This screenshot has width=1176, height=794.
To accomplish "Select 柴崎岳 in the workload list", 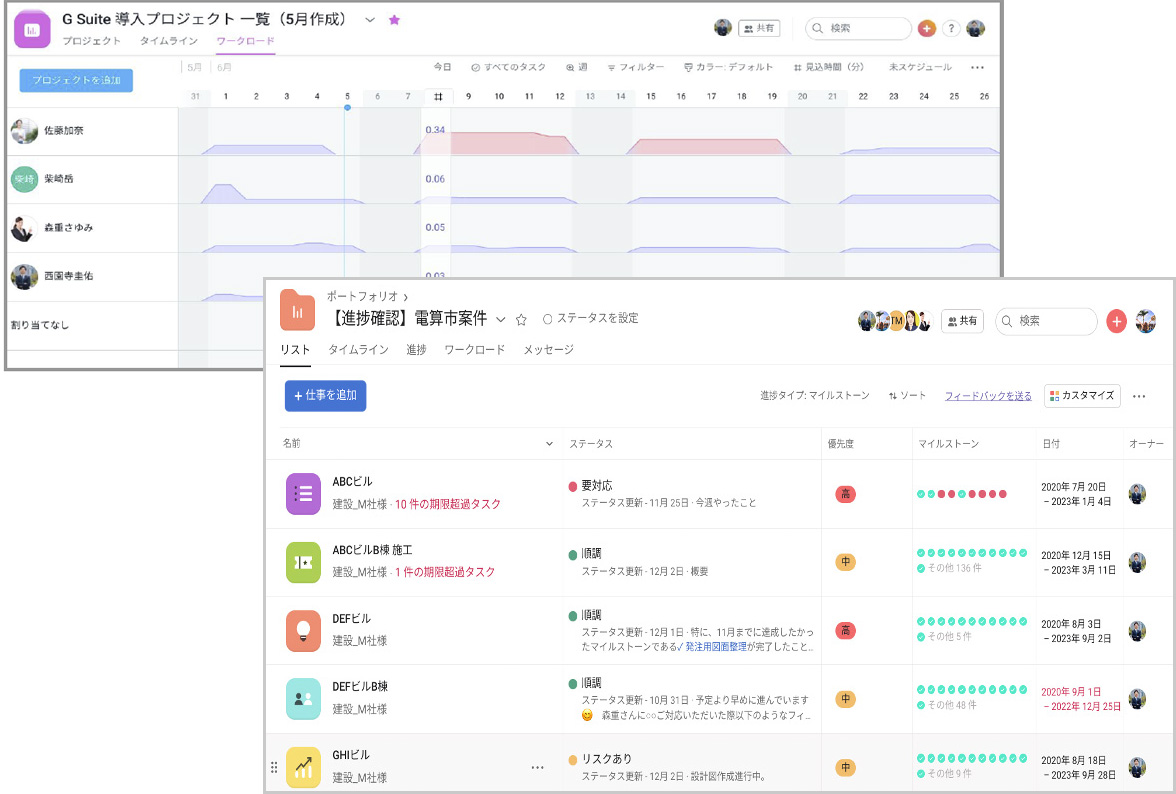I will (x=58, y=179).
